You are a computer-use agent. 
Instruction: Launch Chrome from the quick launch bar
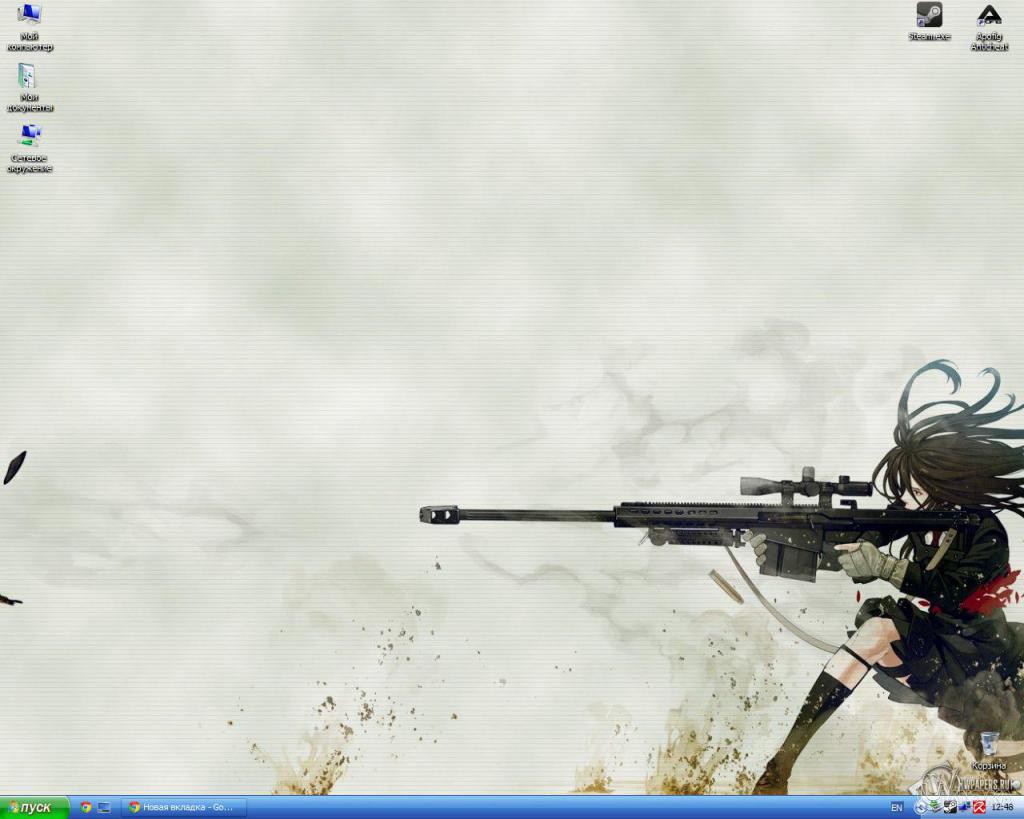(x=86, y=807)
